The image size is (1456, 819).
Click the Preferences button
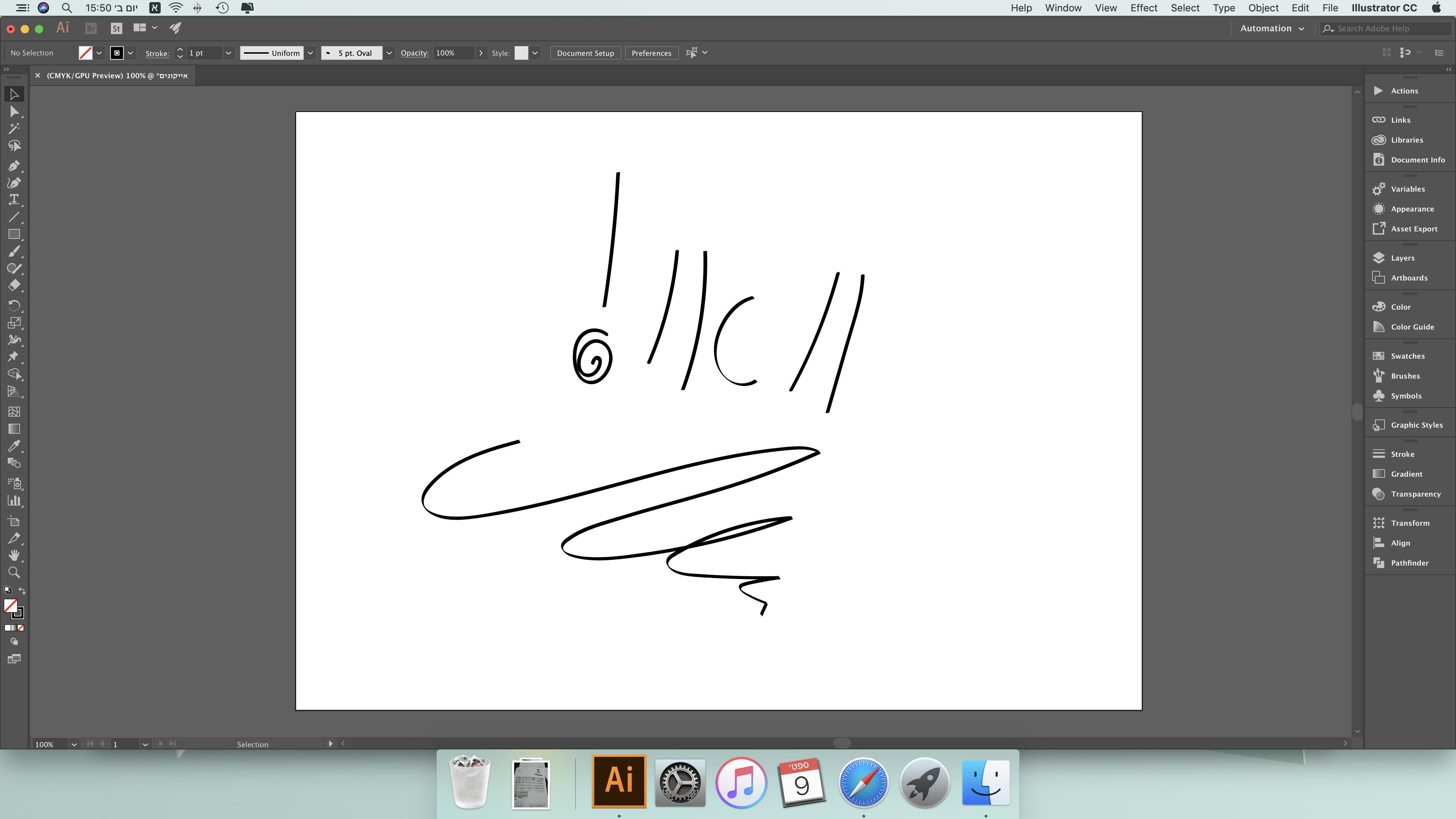pos(651,53)
